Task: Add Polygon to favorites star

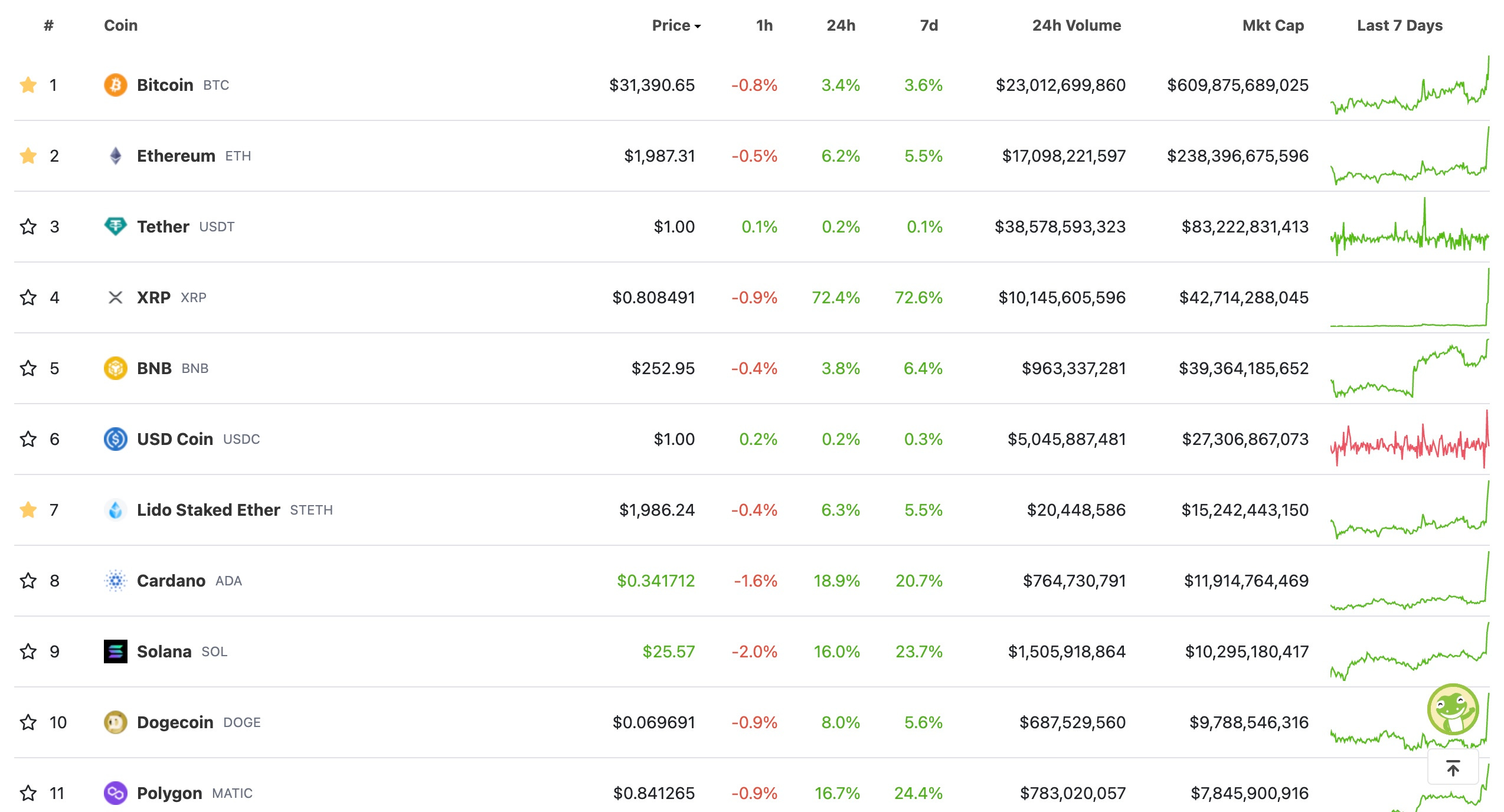Action: 28,793
